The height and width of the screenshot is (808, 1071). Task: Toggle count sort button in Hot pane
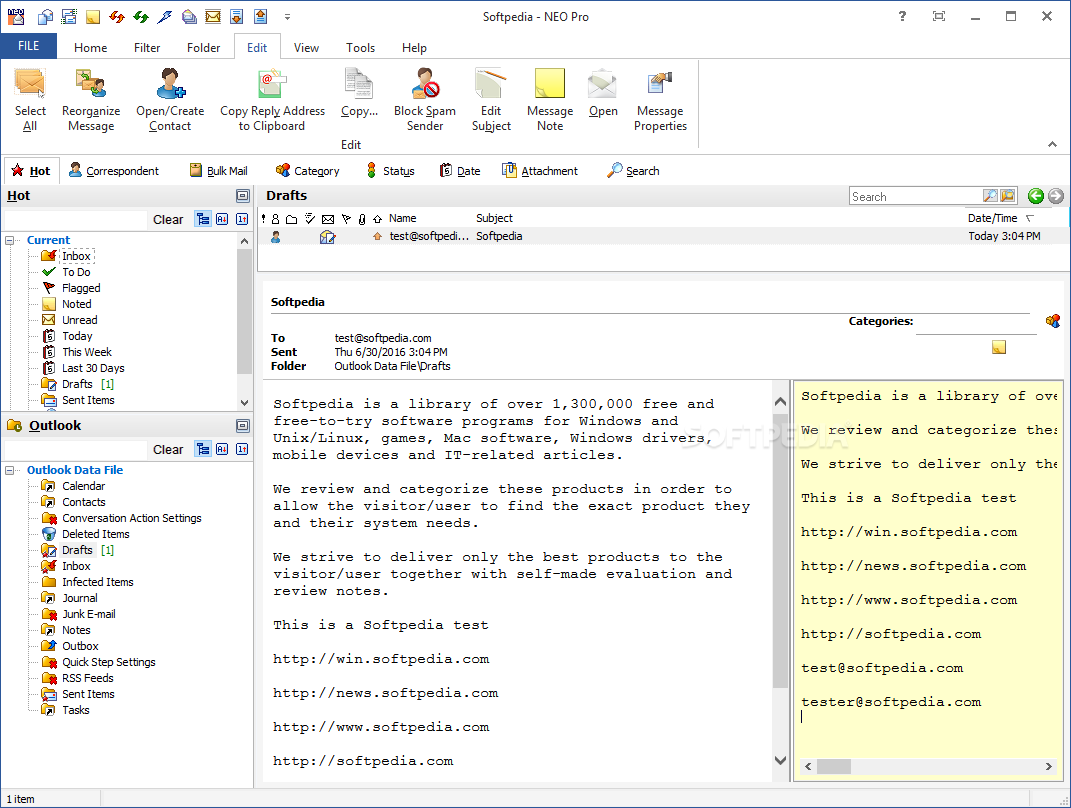[x=242, y=219]
